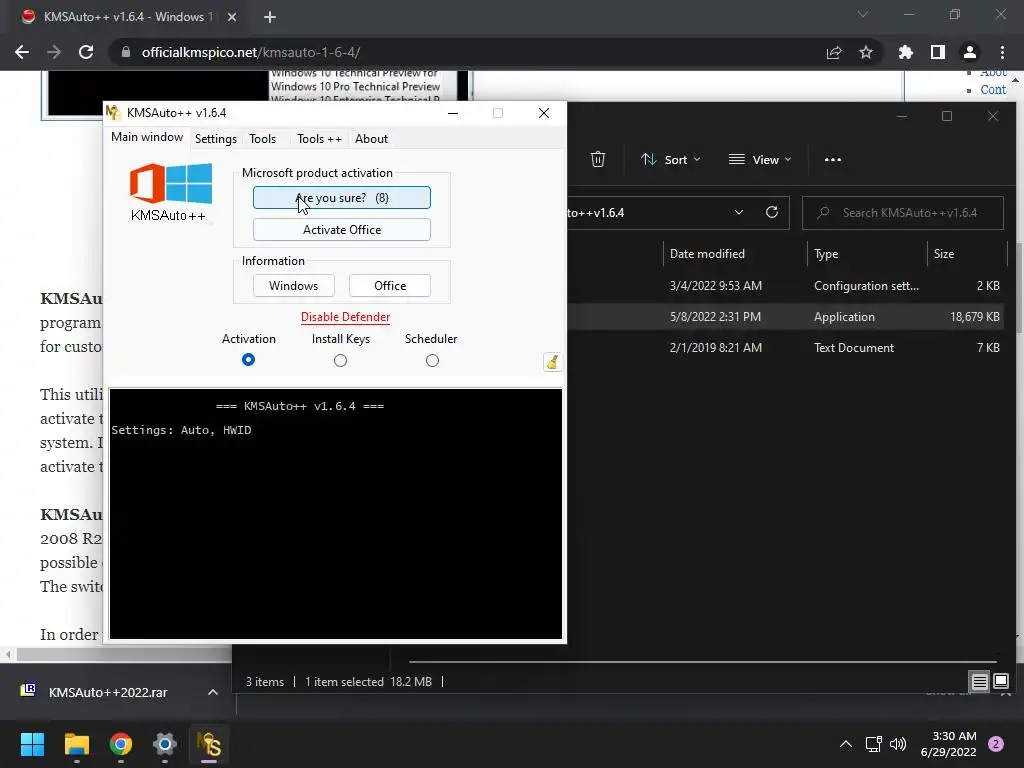The height and width of the screenshot is (768, 1024).
Task: Open the Chrome tab search chevron
Action: pyautogui.click(x=863, y=14)
